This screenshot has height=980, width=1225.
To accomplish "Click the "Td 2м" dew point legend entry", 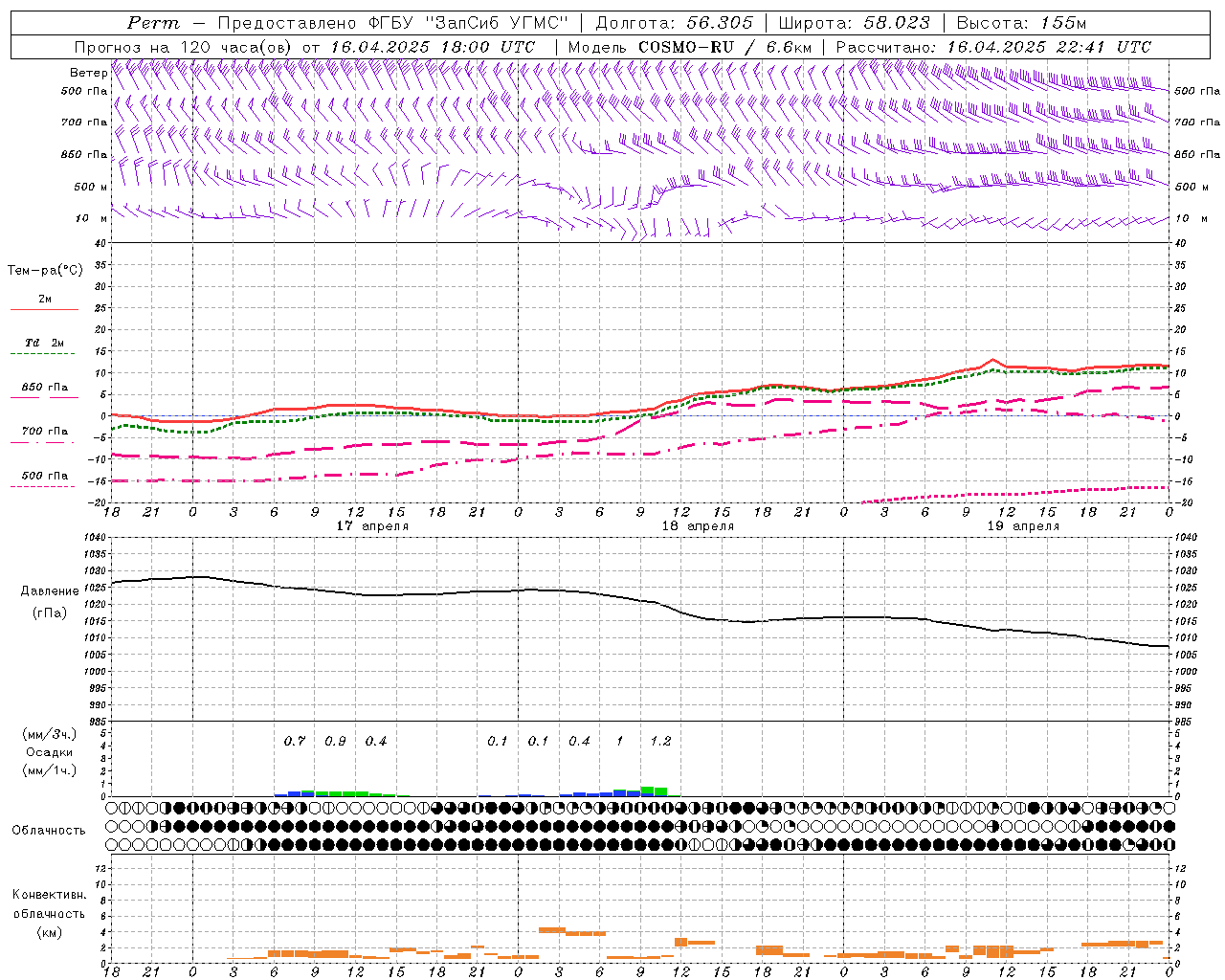I will coord(44,343).
